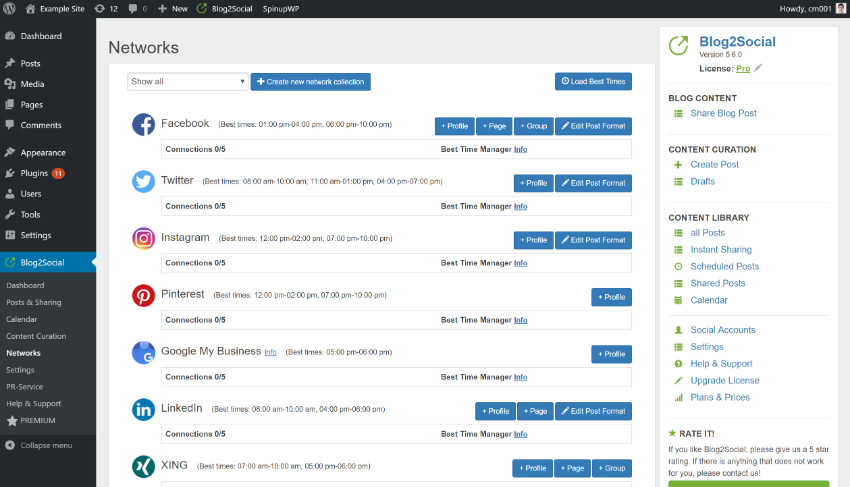Open the Show all dropdown
Screen dimensions: 850x487
188,81
